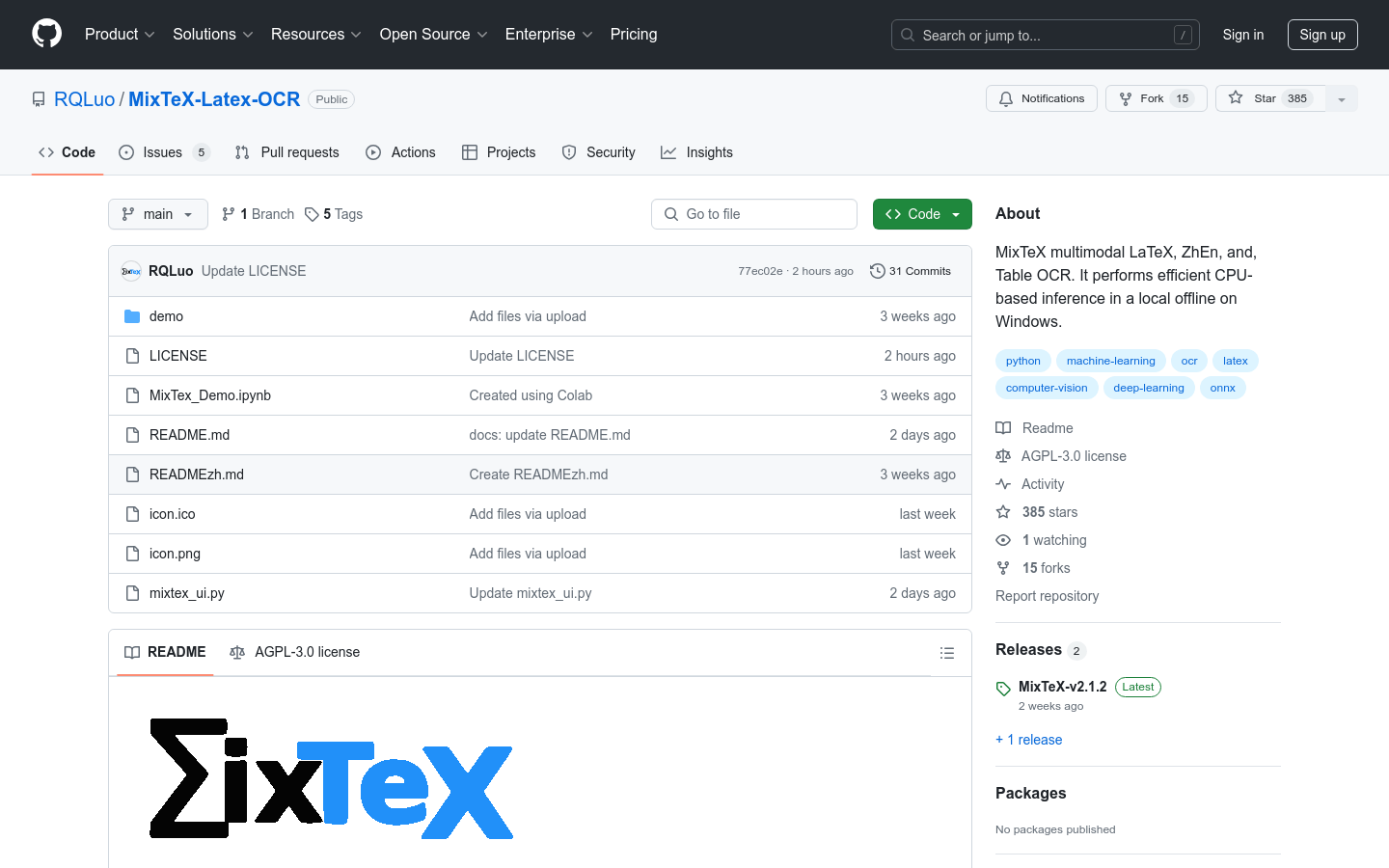Click the onnx topic tag

[1223, 388]
